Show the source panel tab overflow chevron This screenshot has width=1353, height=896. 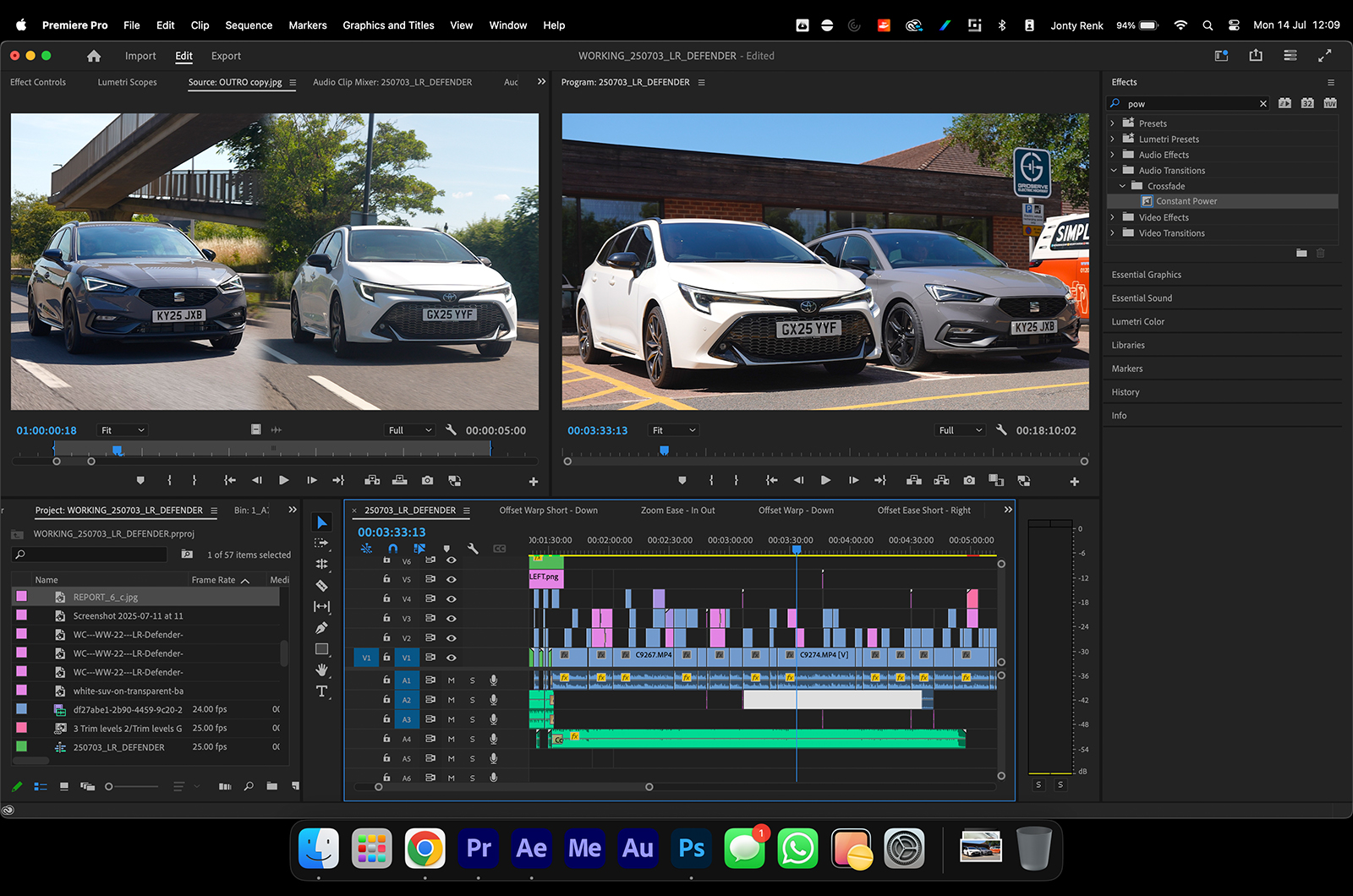click(541, 82)
